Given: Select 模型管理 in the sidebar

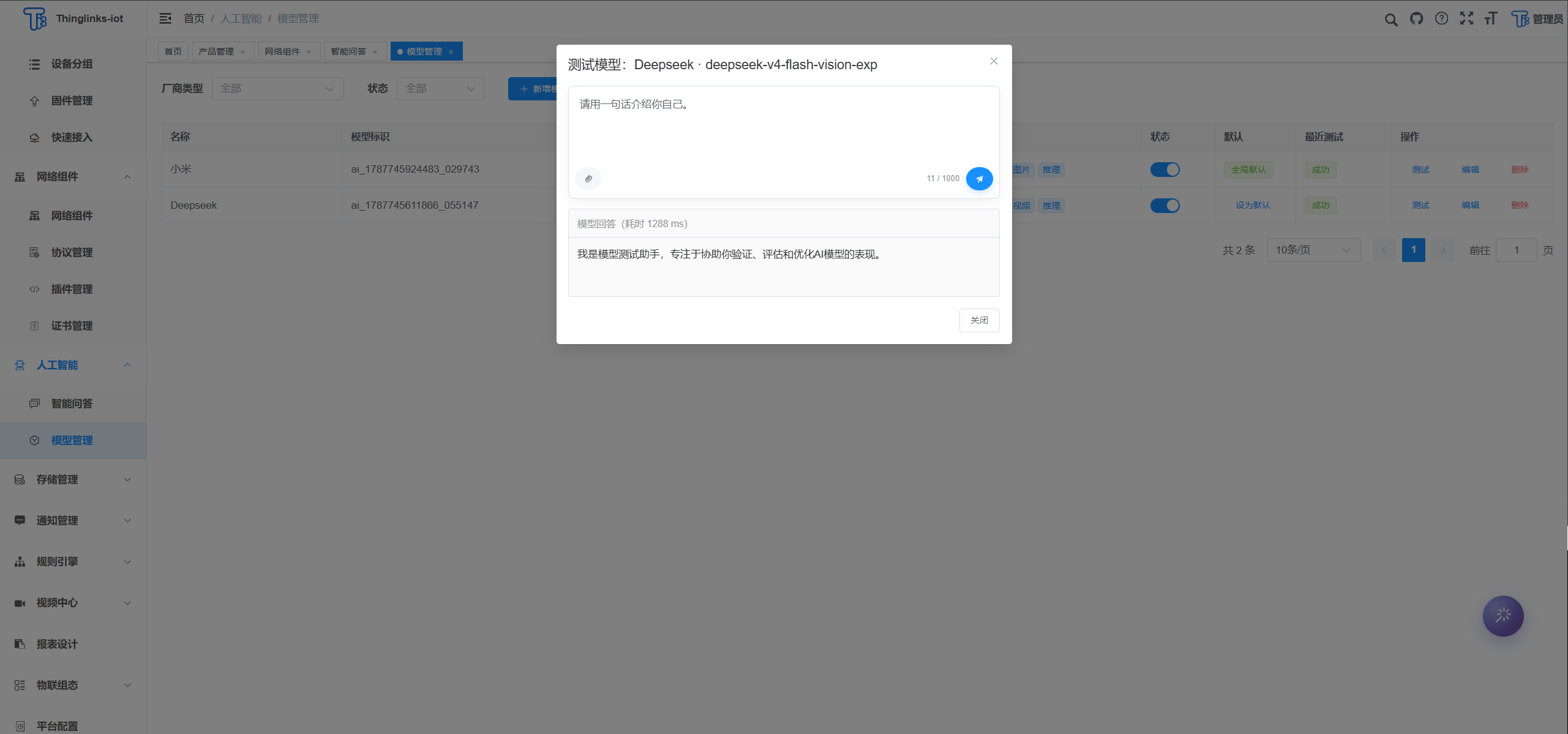Looking at the screenshot, I should 73,440.
